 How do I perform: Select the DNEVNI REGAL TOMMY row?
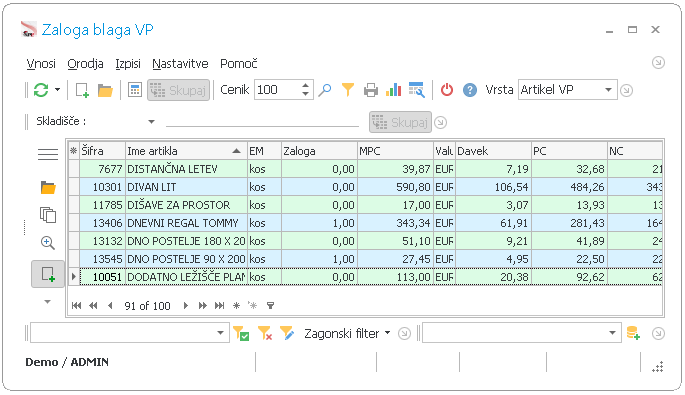pyautogui.click(x=365, y=223)
